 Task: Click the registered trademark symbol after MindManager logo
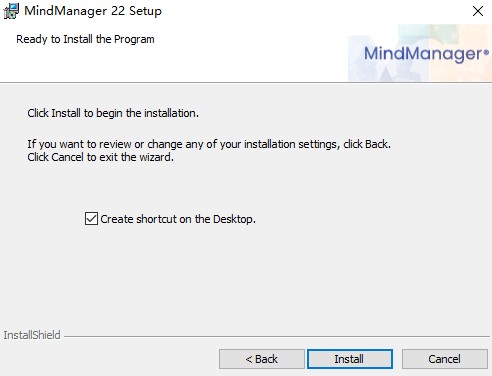[x=486, y=52]
